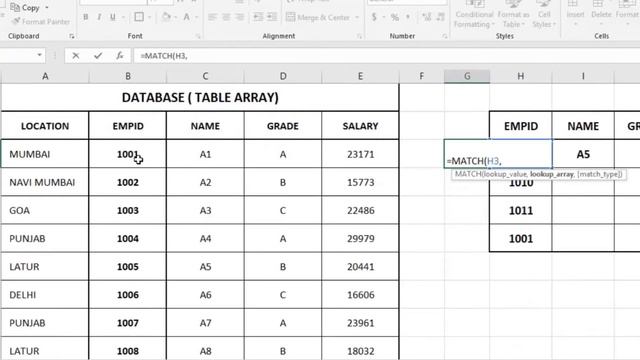The width and height of the screenshot is (640, 360).
Task: Decrease decimal places
Action: click(x=440, y=17)
